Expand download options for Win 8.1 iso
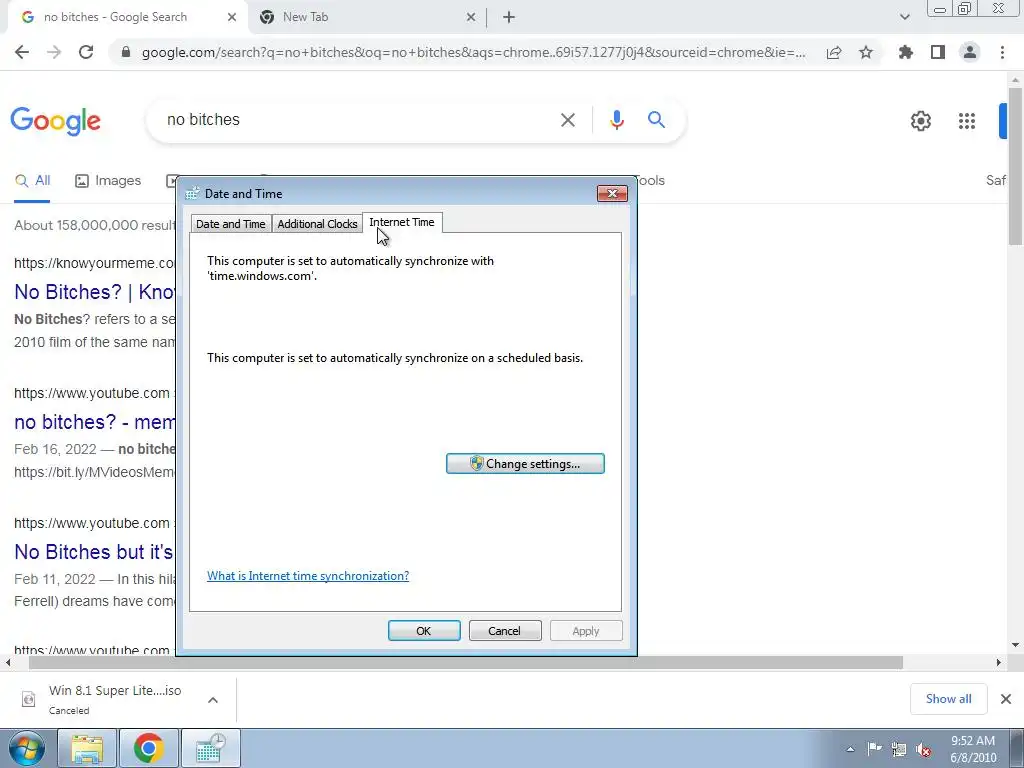This screenshot has width=1024, height=768. pyautogui.click(x=213, y=699)
